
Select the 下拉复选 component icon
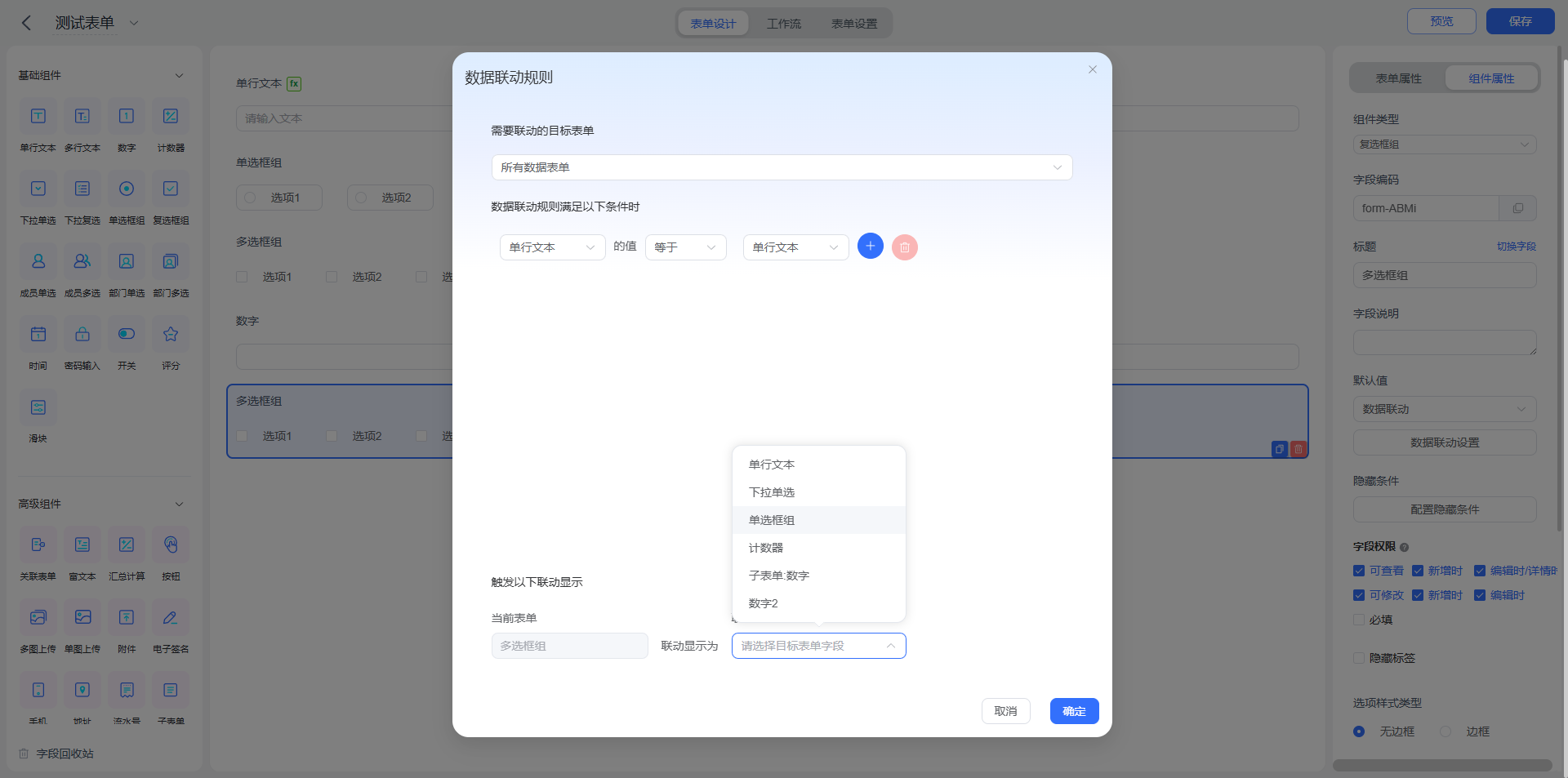(x=82, y=189)
